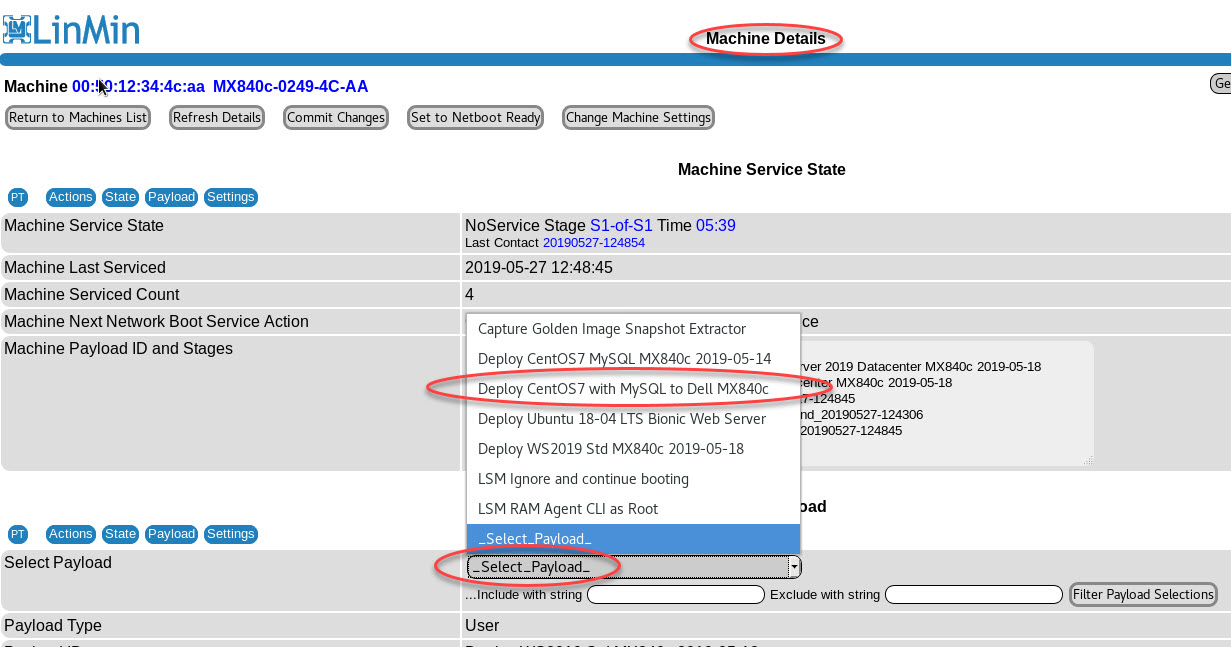1231x647 pixels.
Task: Click the LinMin logo
Action: click(71, 29)
